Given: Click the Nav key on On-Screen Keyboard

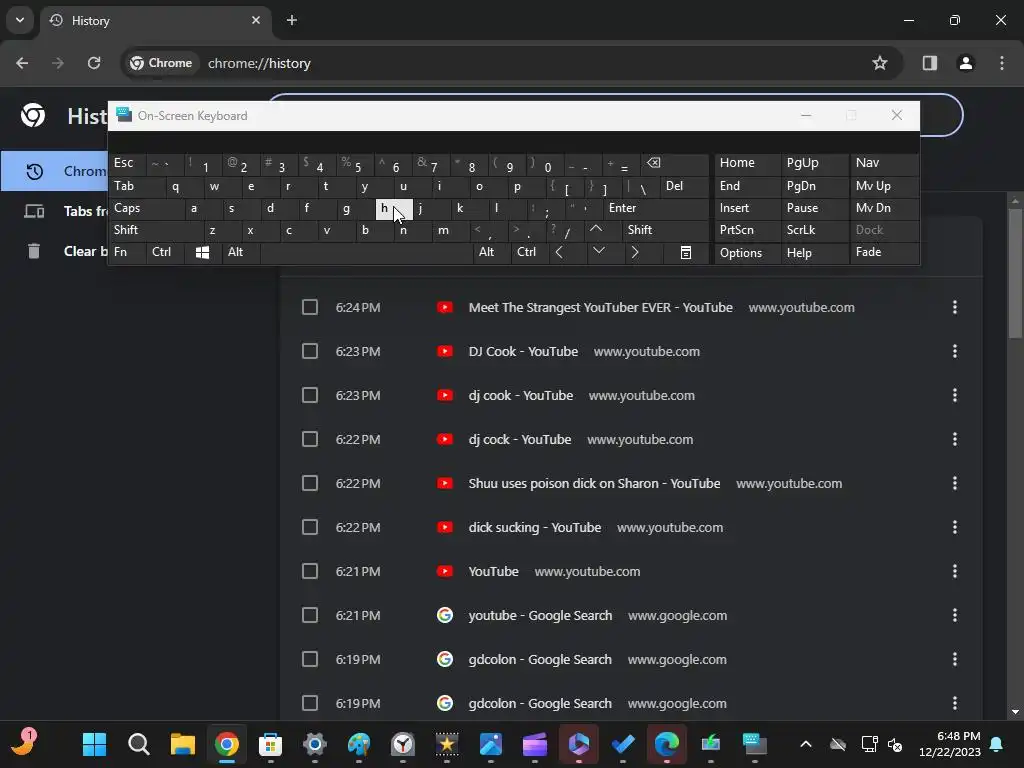Looking at the screenshot, I should point(884,163).
